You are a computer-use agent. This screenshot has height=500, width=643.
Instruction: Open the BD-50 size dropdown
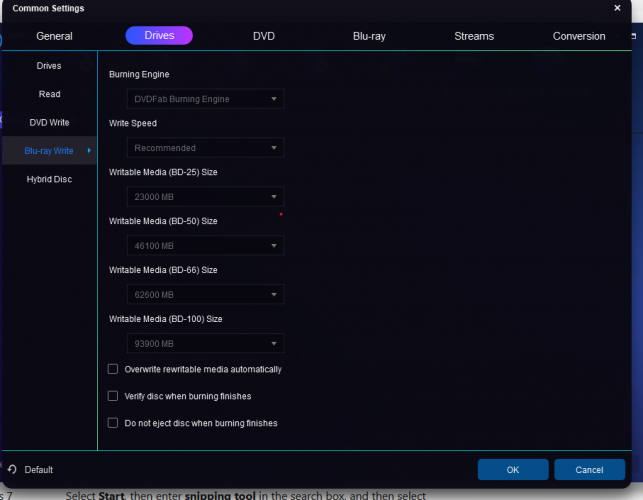pyautogui.click(x=205, y=246)
